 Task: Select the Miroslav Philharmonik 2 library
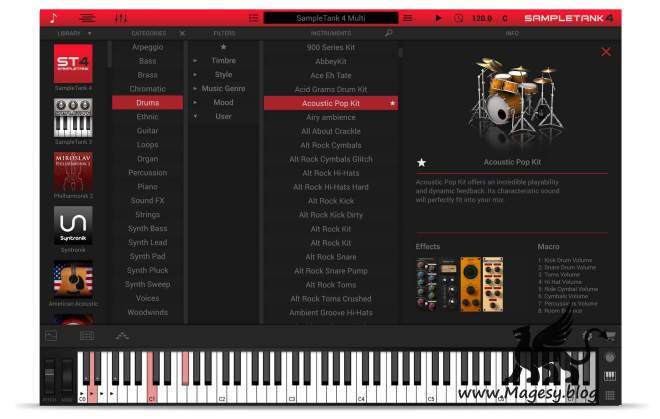click(73, 171)
